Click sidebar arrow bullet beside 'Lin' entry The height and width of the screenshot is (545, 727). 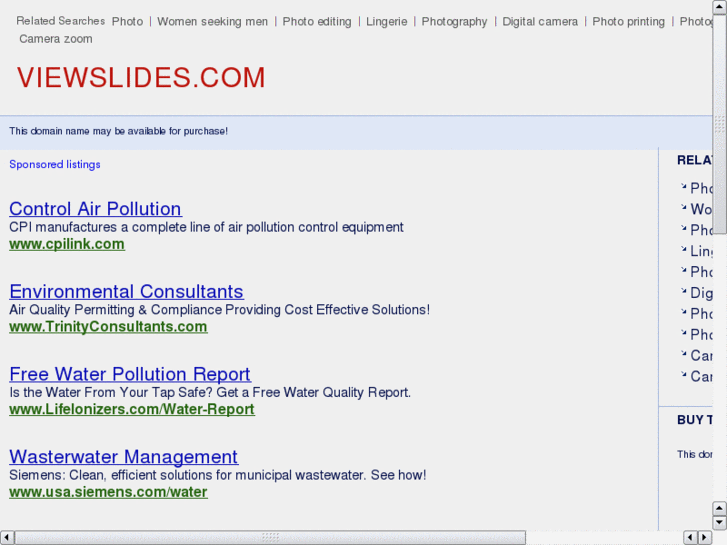(x=683, y=249)
